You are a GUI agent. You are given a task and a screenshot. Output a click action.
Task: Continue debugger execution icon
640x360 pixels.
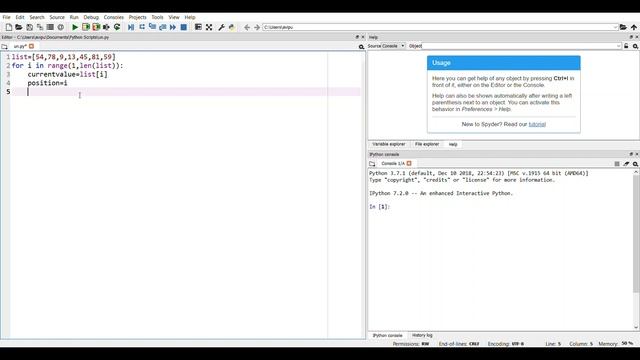[x=173, y=27]
